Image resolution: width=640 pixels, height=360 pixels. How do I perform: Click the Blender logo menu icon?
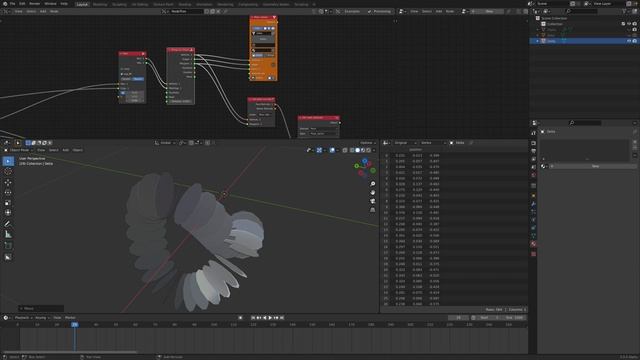pos(4,4)
